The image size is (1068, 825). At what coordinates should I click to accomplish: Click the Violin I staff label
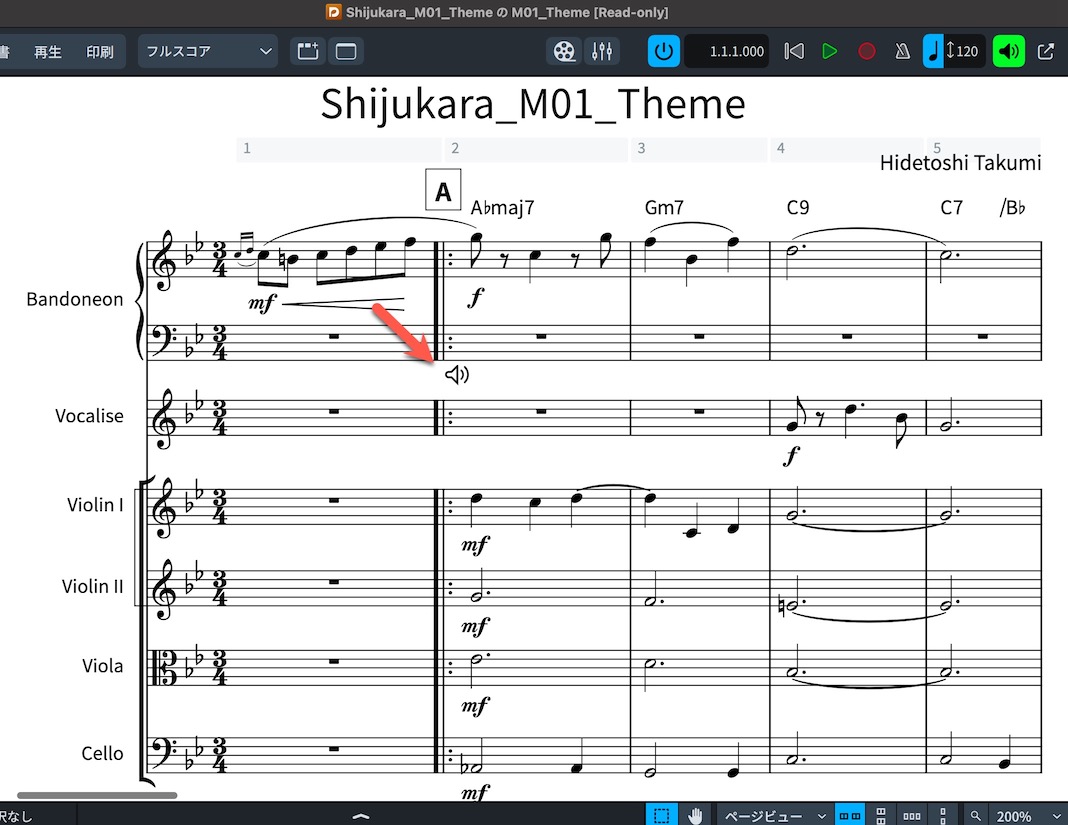click(x=95, y=505)
